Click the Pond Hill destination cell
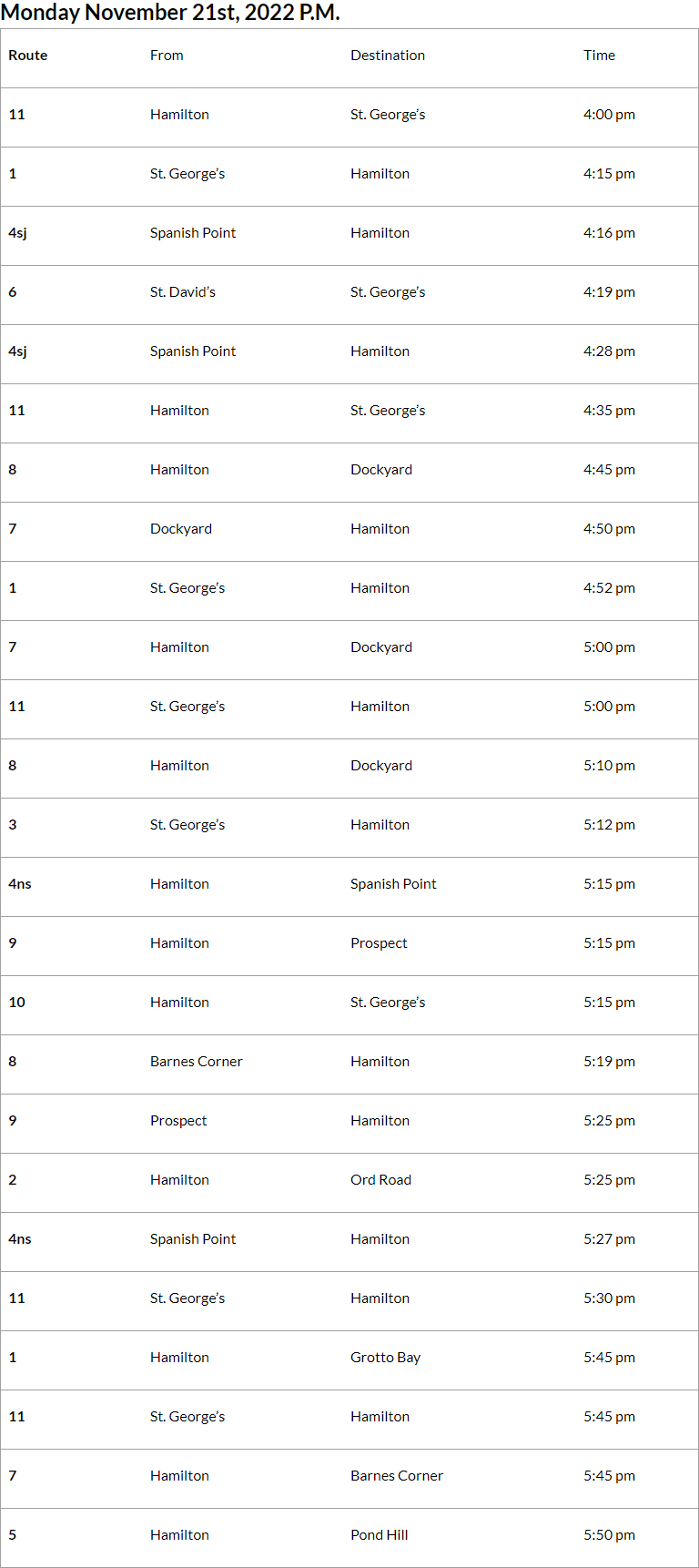The height and width of the screenshot is (1568, 699). tap(379, 1535)
